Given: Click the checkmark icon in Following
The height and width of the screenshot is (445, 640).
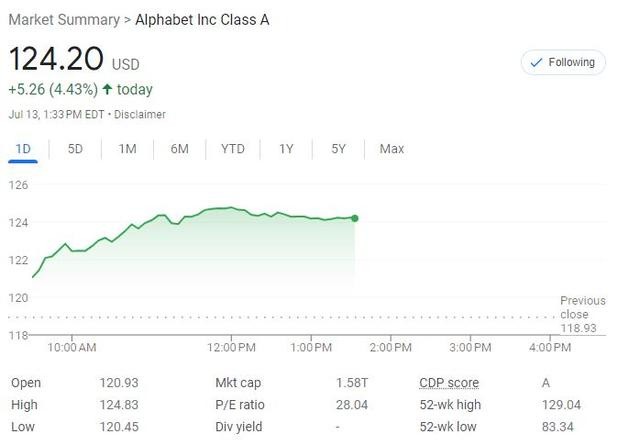Looking at the screenshot, I should coord(535,62).
